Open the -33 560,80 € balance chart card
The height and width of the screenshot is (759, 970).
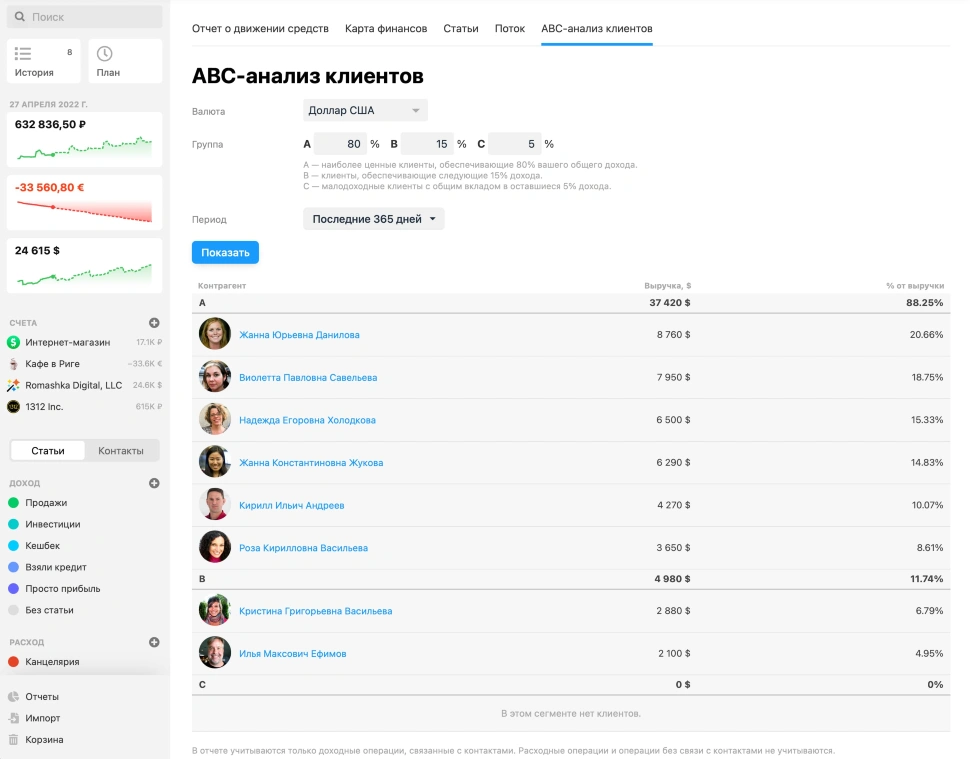point(85,202)
